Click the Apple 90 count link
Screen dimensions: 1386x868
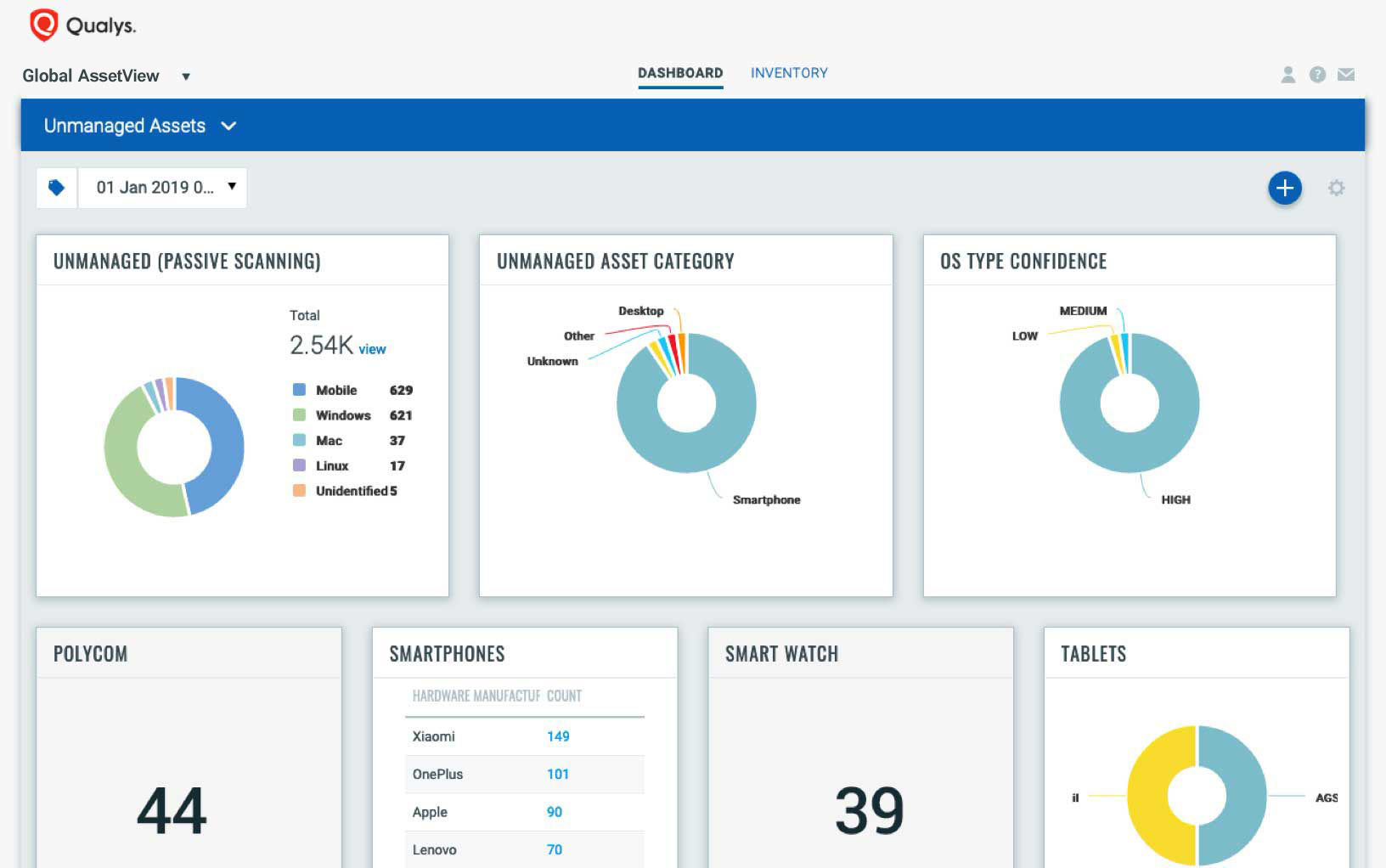click(x=554, y=812)
